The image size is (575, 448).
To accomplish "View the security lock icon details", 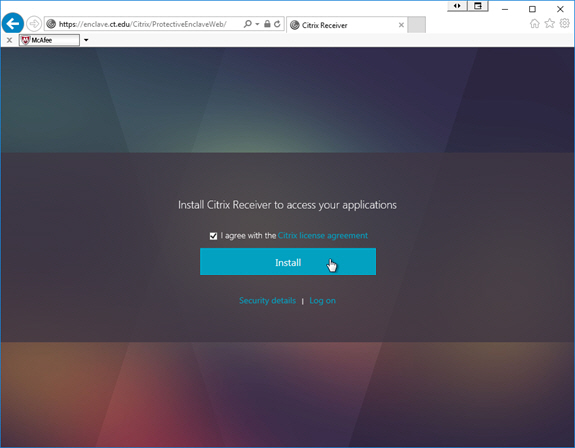I will (x=267, y=24).
